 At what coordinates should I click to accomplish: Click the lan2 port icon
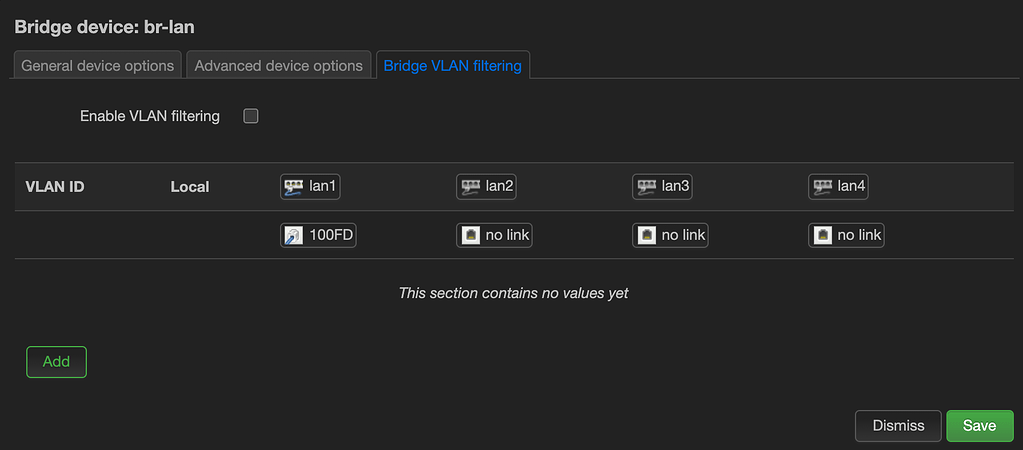470,186
